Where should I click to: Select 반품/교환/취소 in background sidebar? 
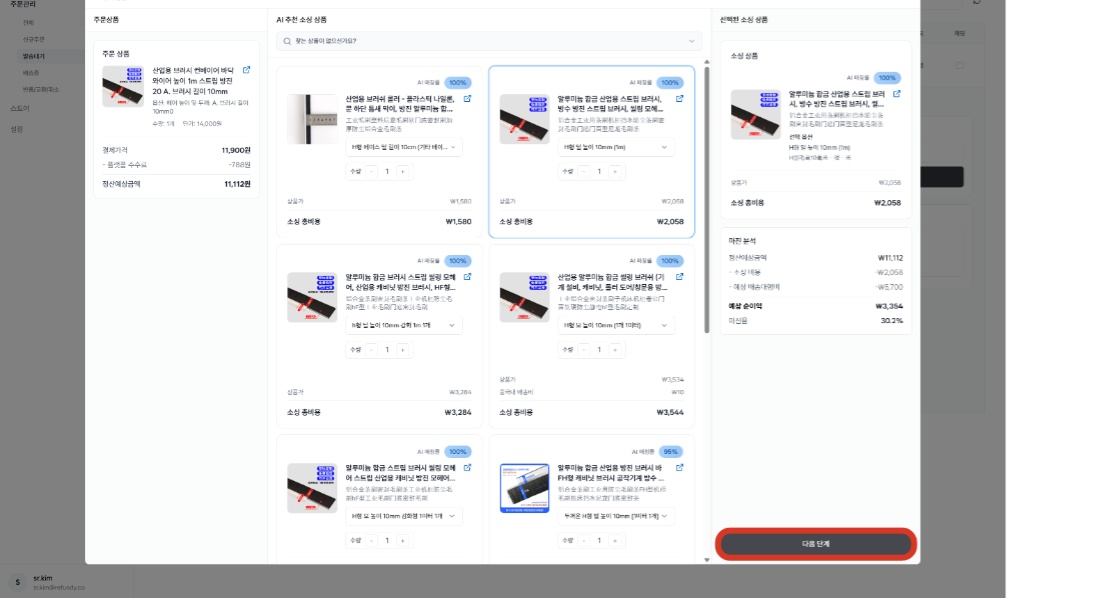tap(41, 90)
